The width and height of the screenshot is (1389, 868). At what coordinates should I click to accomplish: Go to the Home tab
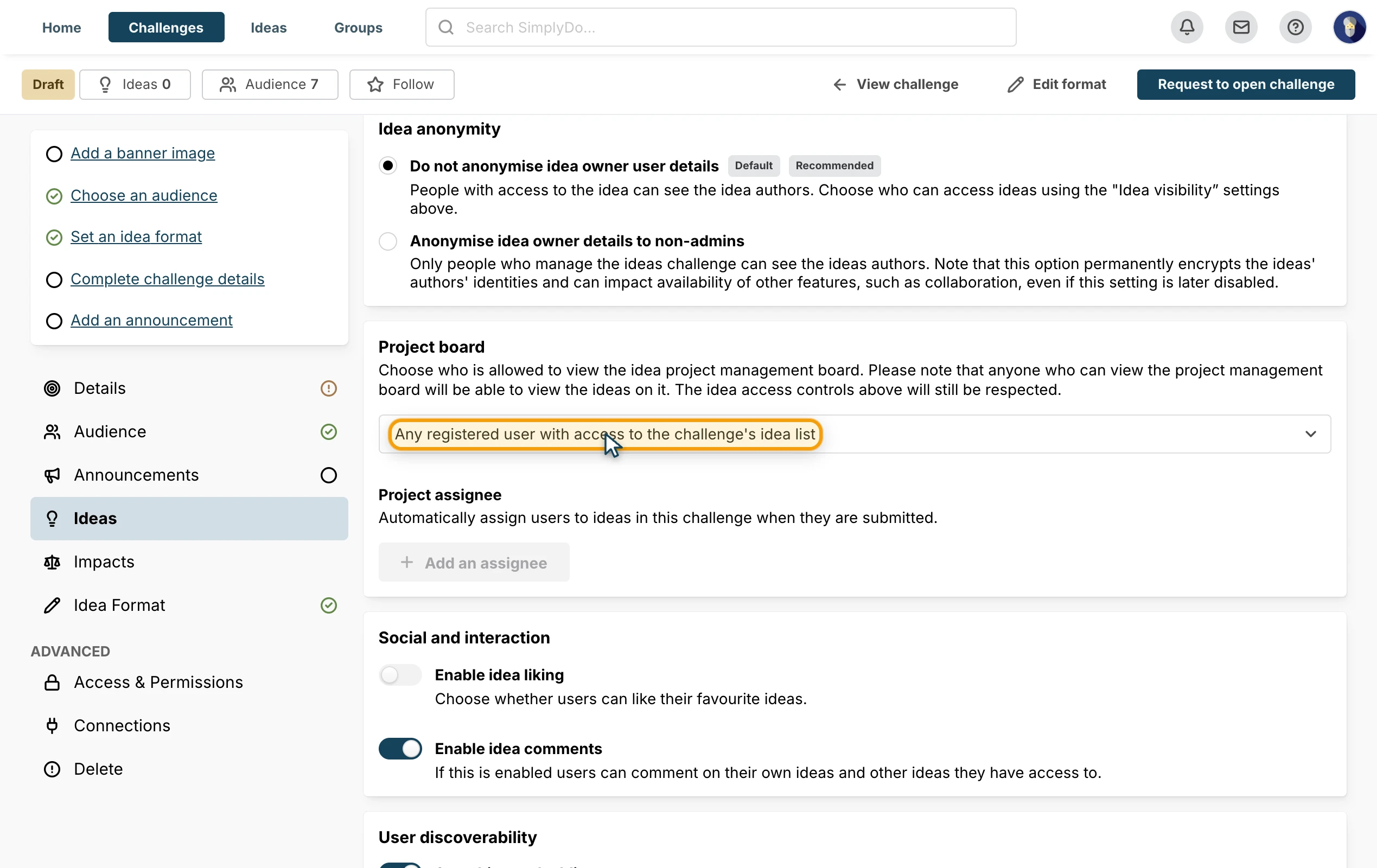click(x=61, y=27)
